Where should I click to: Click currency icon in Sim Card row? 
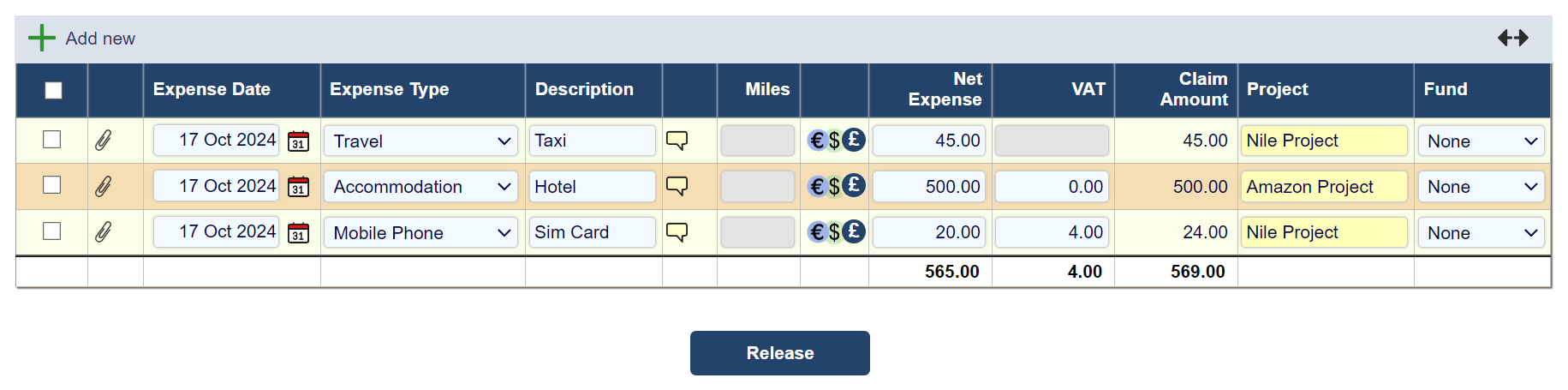tap(836, 231)
